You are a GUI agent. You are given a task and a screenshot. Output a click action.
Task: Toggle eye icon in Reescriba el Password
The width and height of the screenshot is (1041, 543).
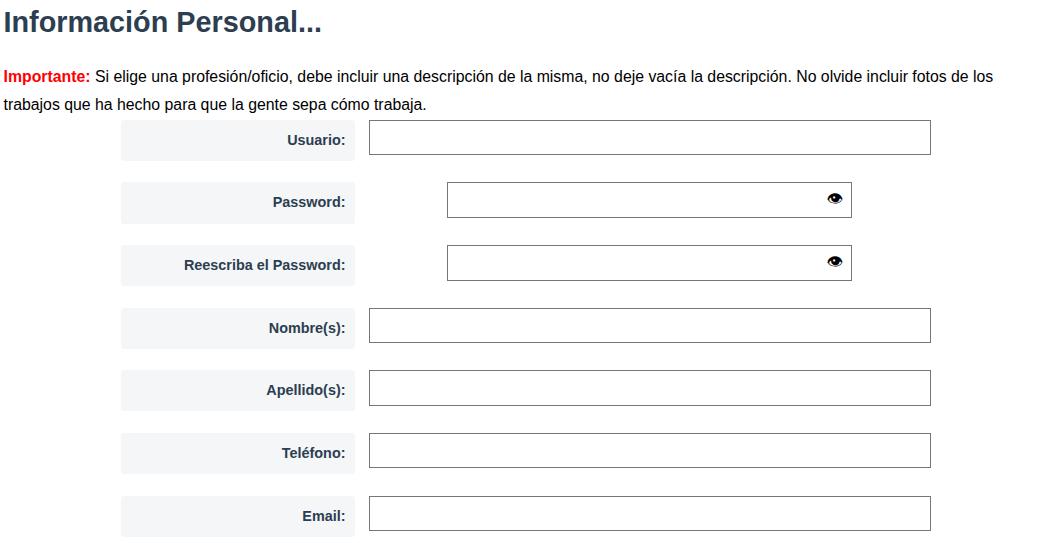pos(835,262)
